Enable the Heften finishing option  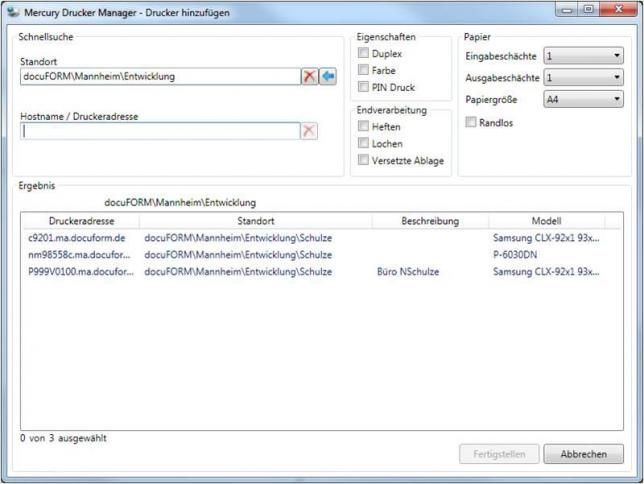[364, 127]
